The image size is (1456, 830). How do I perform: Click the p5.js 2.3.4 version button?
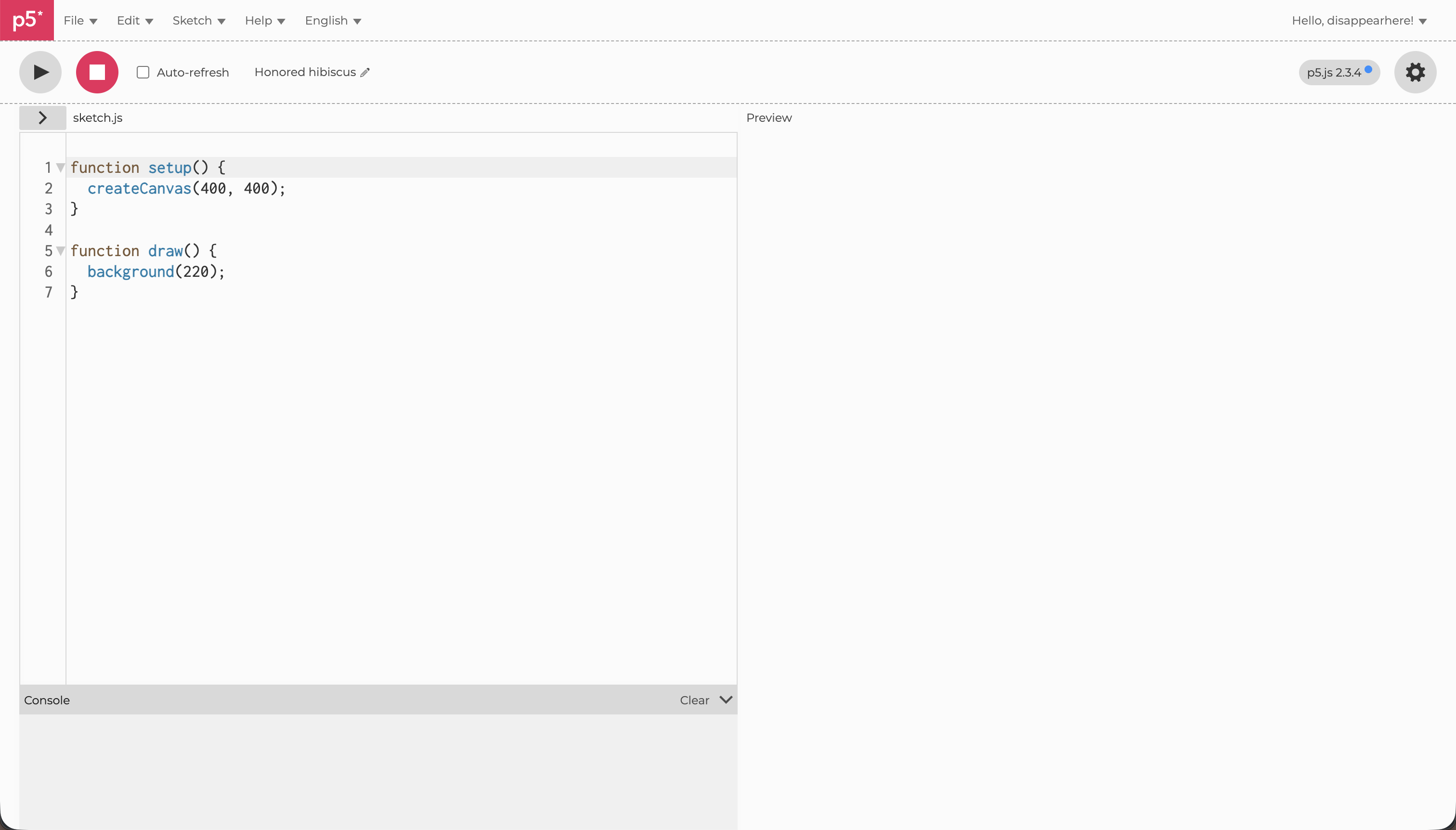pyautogui.click(x=1339, y=72)
